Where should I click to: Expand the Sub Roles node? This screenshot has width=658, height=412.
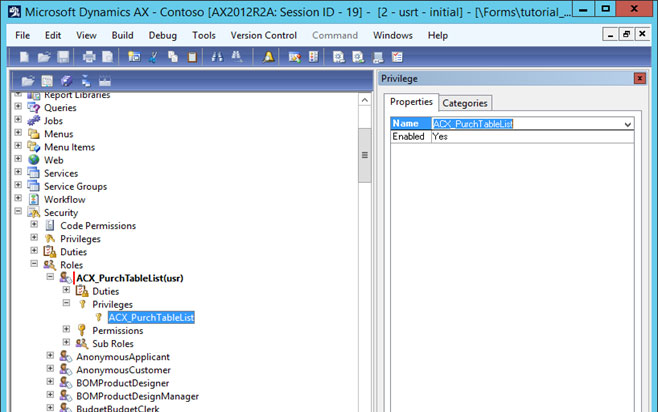[x=67, y=343]
